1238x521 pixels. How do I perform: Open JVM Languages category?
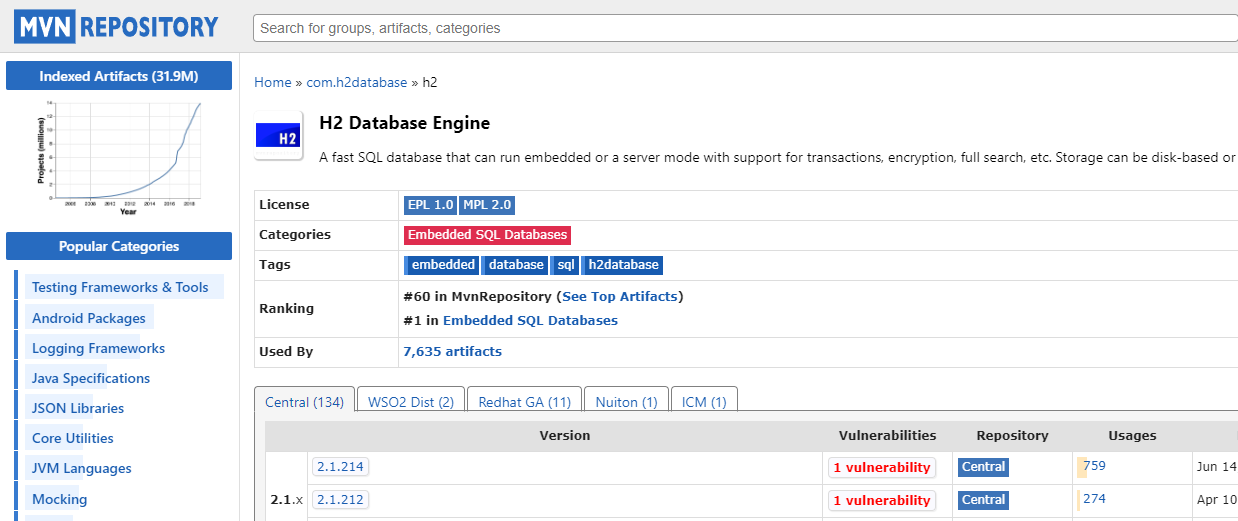tap(82, 468)
